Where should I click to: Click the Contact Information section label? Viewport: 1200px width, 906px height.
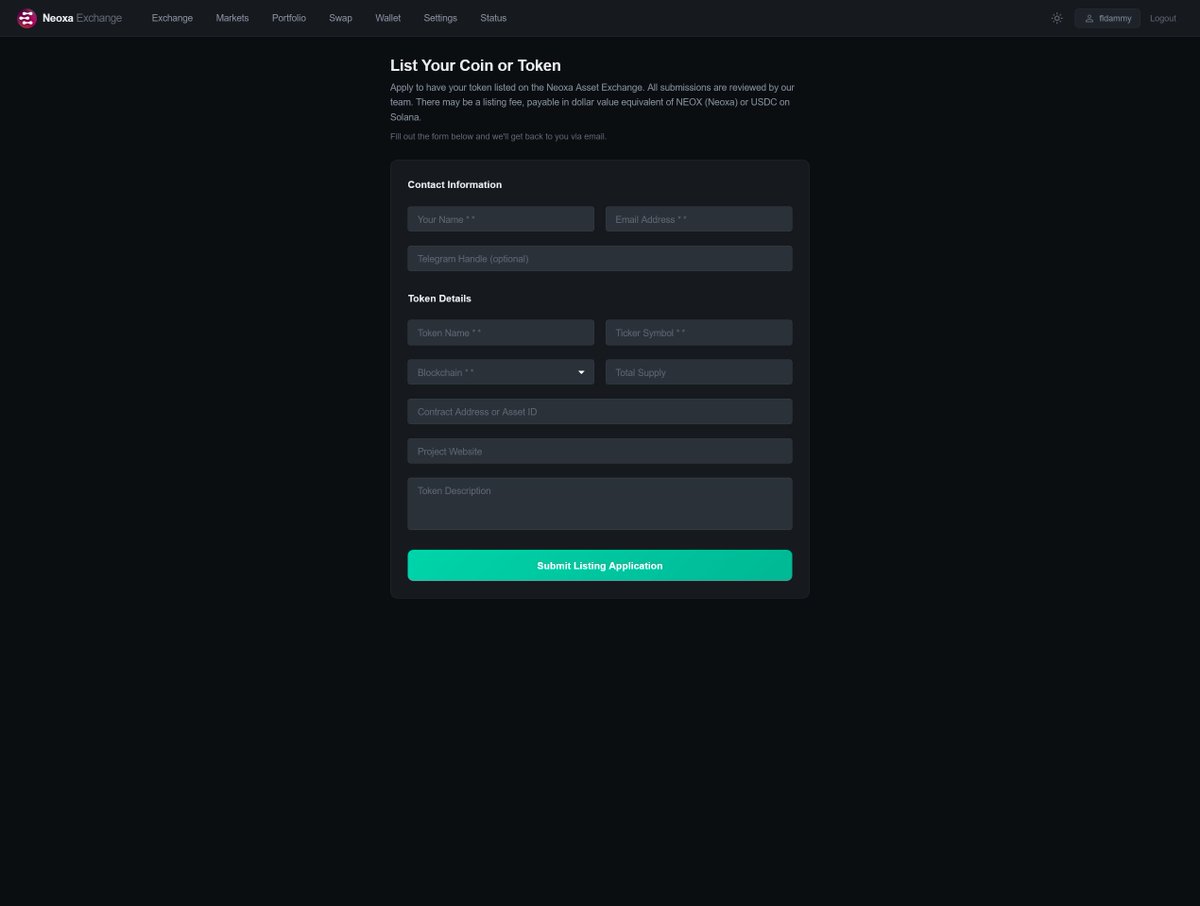coord(455,185)
